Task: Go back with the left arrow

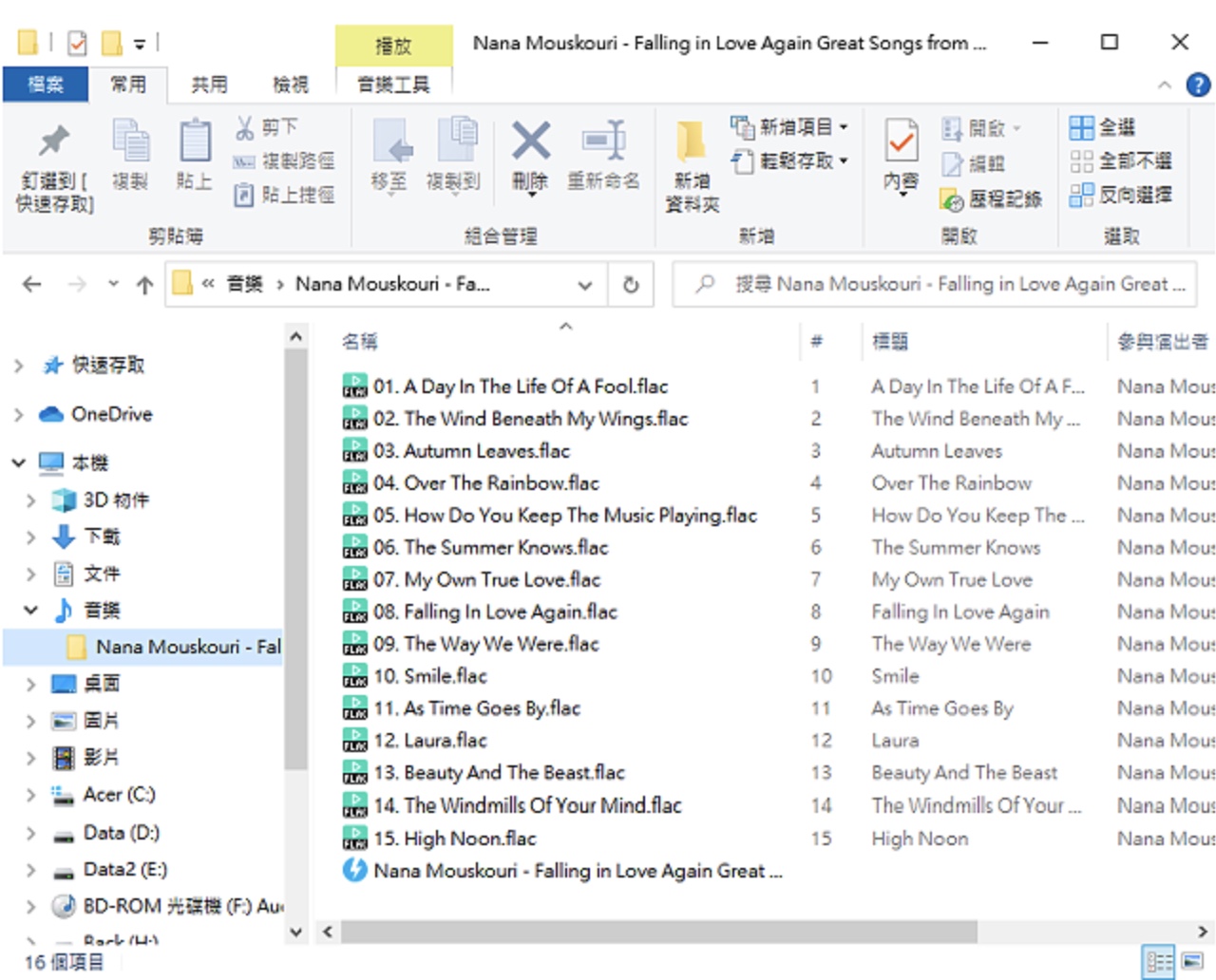Action: (x=32, y=284)
